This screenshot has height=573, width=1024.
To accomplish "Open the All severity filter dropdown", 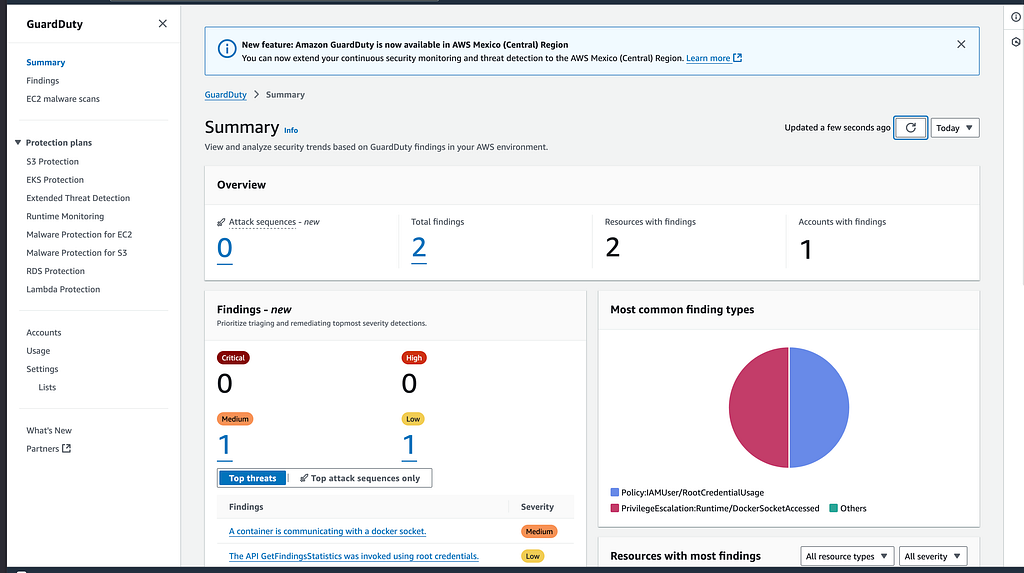I will point(933,556).
